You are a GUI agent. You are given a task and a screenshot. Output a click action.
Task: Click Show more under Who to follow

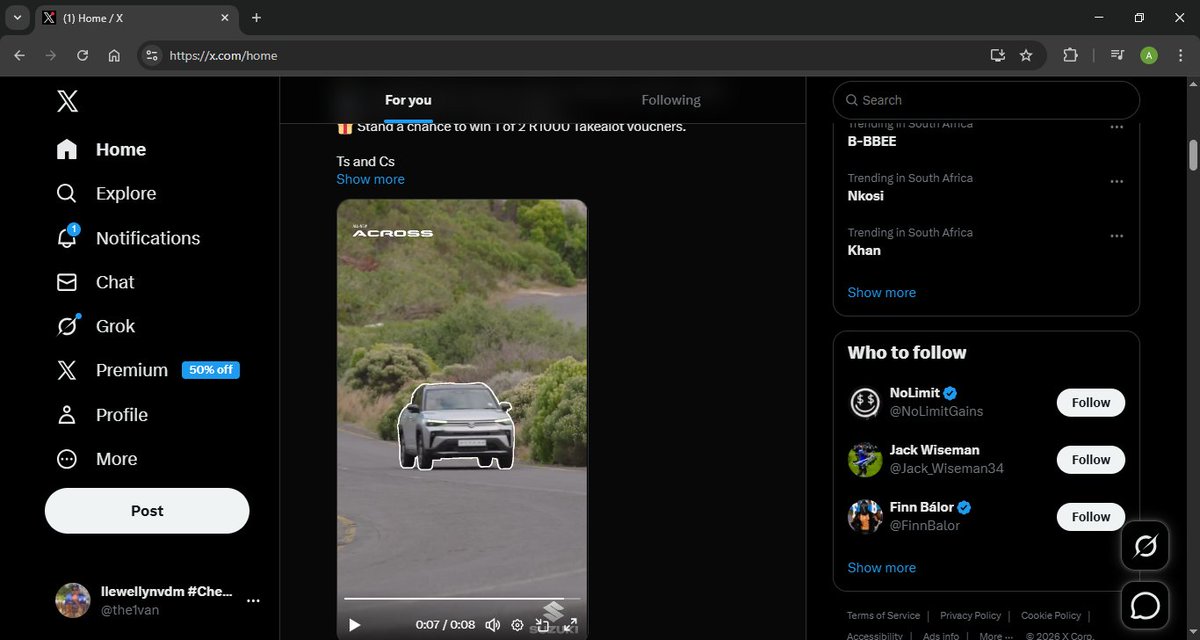[881, 568]
